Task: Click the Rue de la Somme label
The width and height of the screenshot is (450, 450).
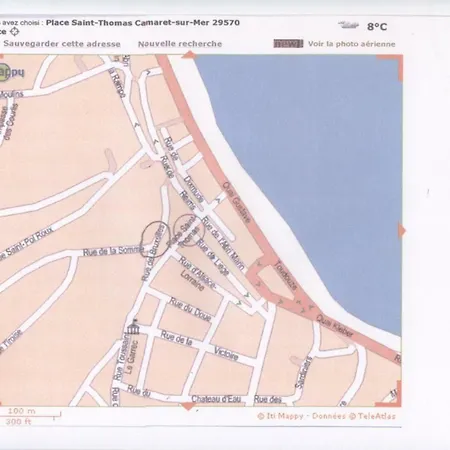Action: 113,251
